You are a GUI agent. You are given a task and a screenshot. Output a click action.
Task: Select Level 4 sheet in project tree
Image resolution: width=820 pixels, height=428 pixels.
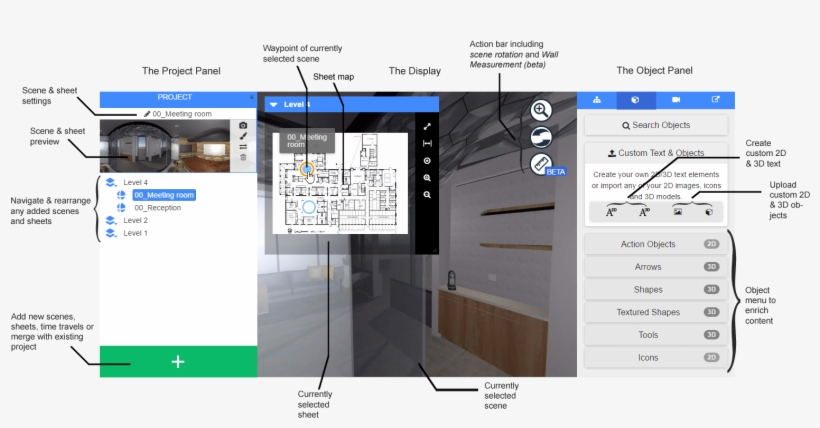[x=135, y=182]
